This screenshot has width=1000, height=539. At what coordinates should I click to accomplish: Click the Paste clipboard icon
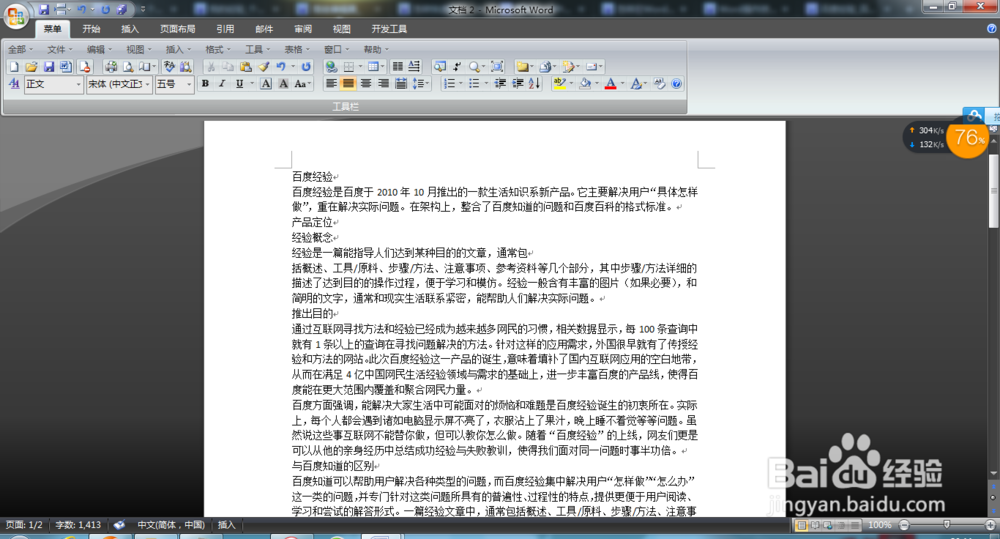click(x=246, y=67)
